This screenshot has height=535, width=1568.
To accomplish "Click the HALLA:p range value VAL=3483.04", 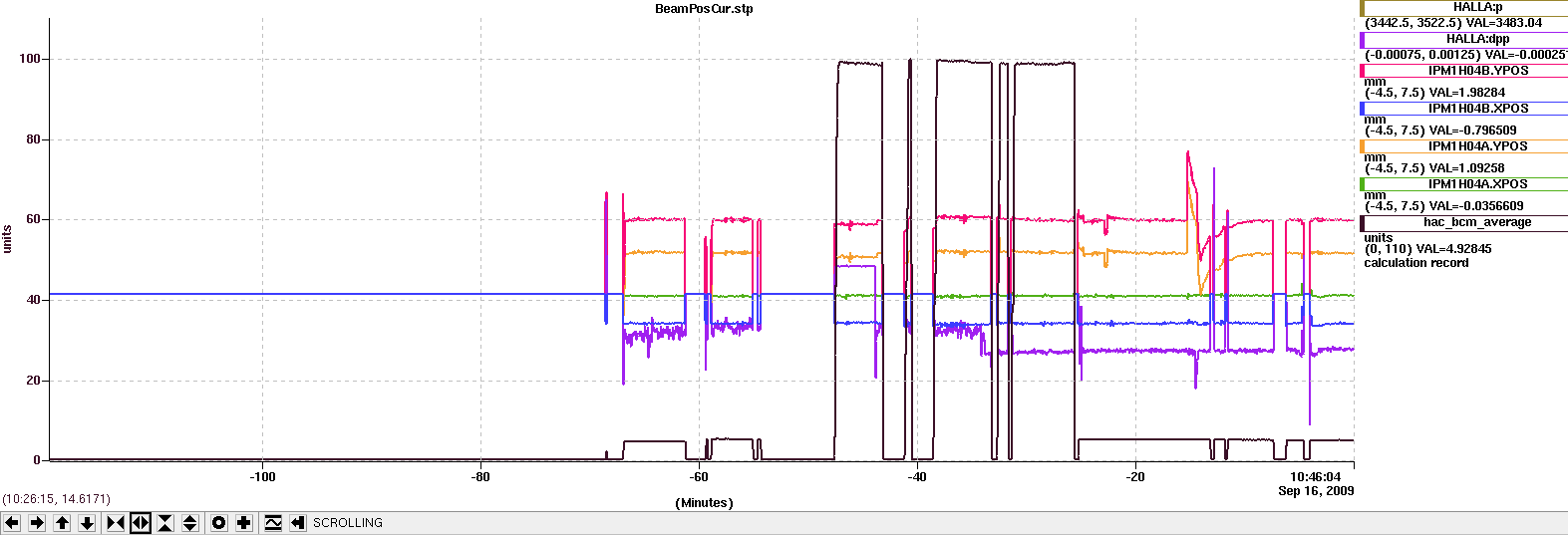I will (x=1503, y=23).
